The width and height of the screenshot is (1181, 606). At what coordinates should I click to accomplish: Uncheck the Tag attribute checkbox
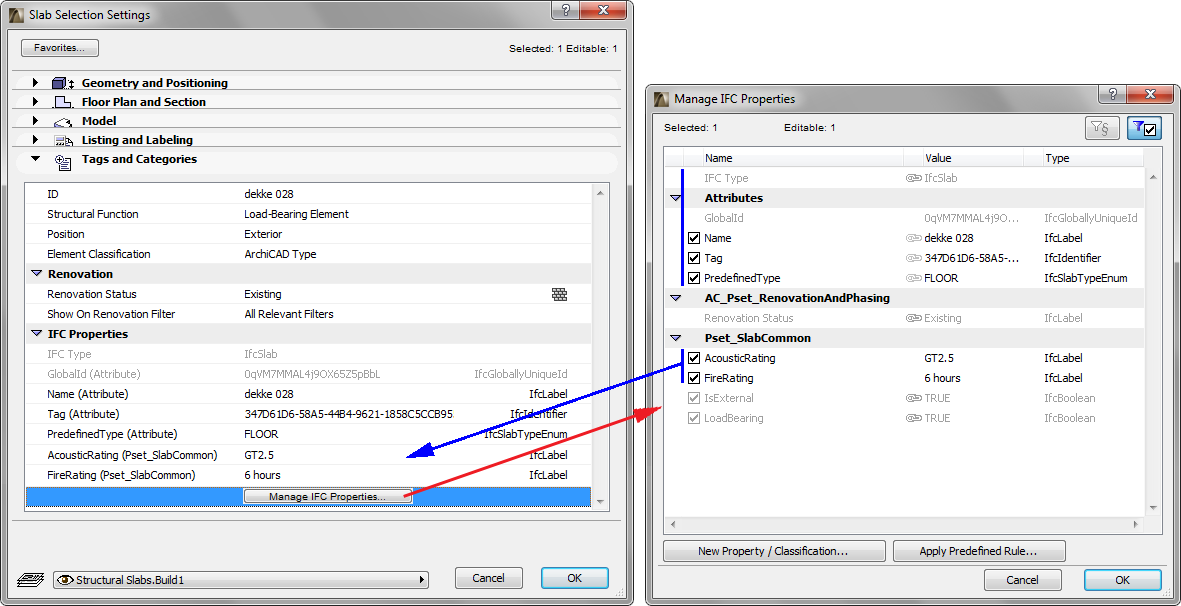click(694, 258)
